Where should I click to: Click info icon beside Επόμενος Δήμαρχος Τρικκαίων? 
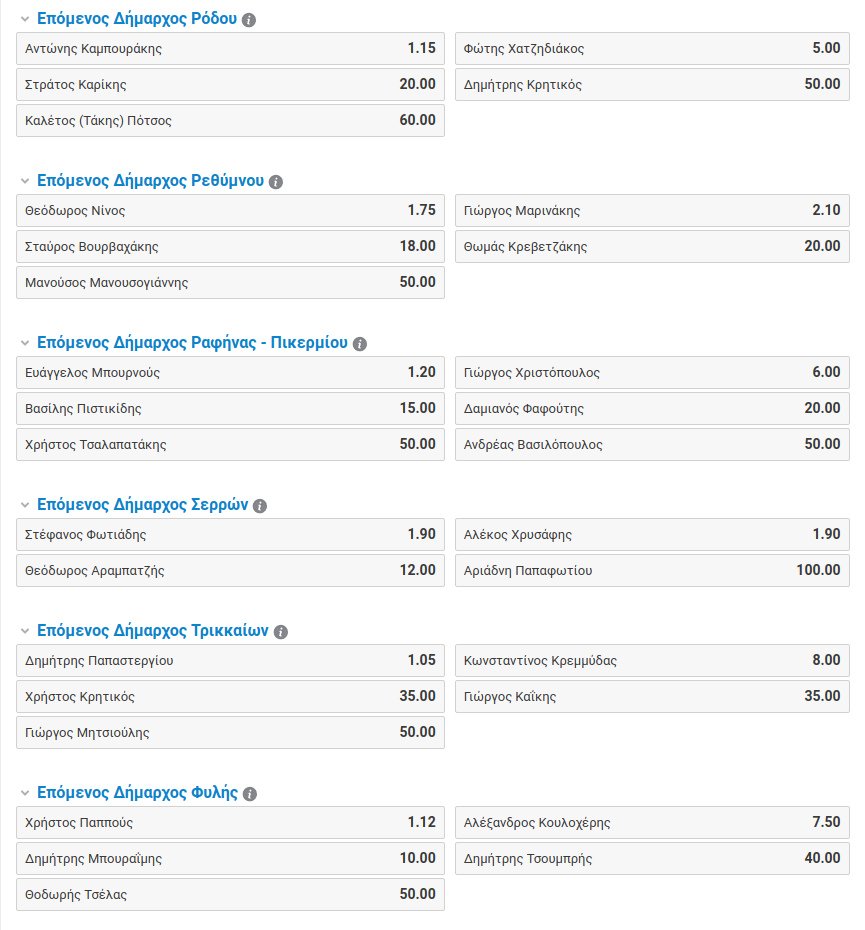(281, 632)
